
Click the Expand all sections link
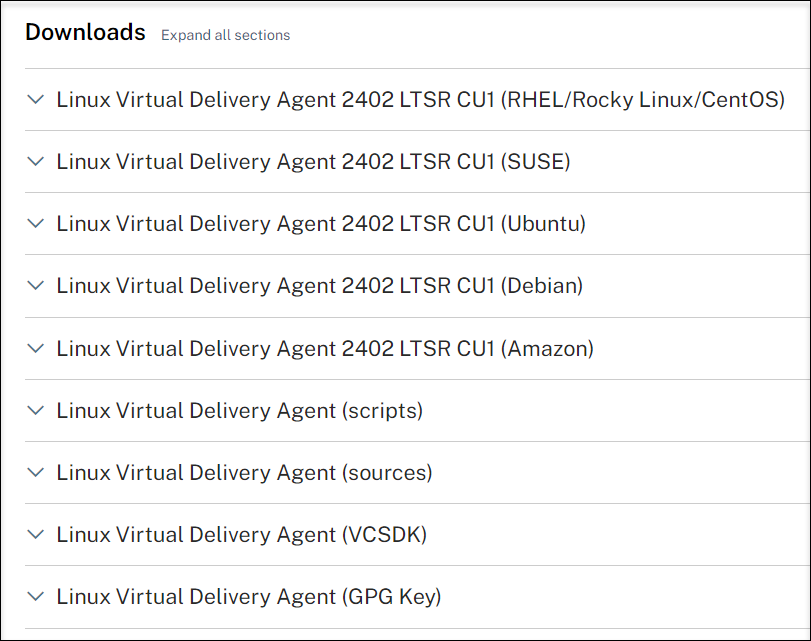(x=225, y=35)
